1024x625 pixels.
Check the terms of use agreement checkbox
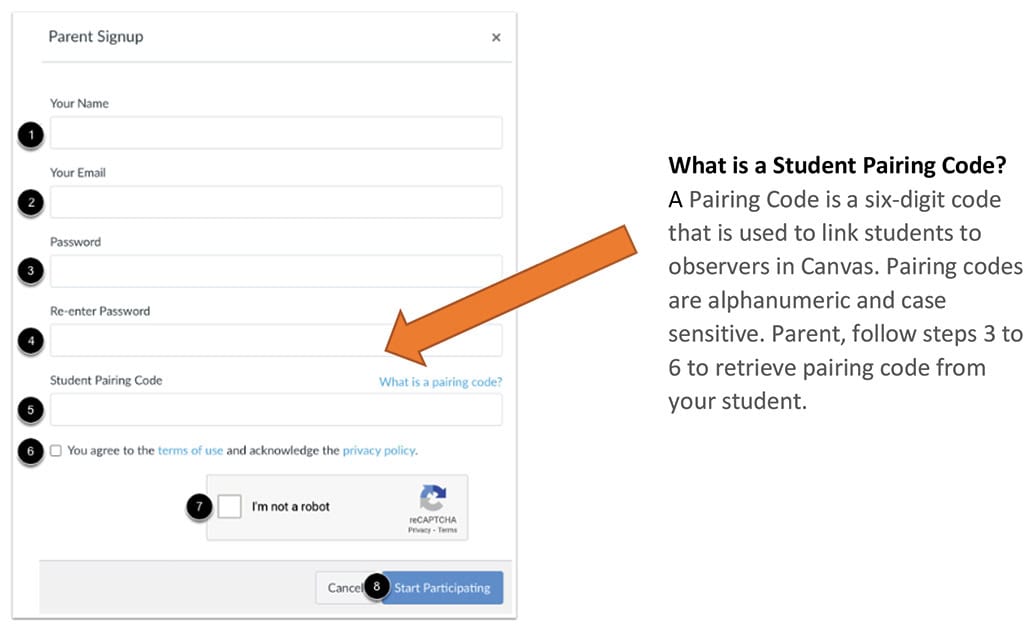56,451
